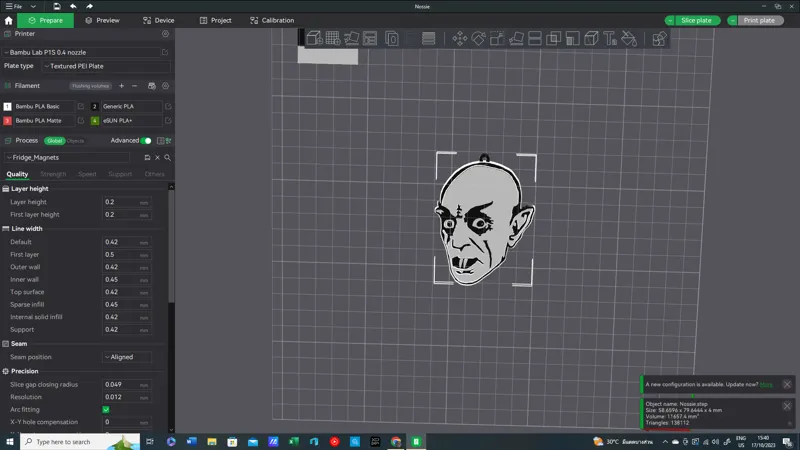800x450 pixels.
Task: Select the Global process mode
Action: [x=54, y=141]
